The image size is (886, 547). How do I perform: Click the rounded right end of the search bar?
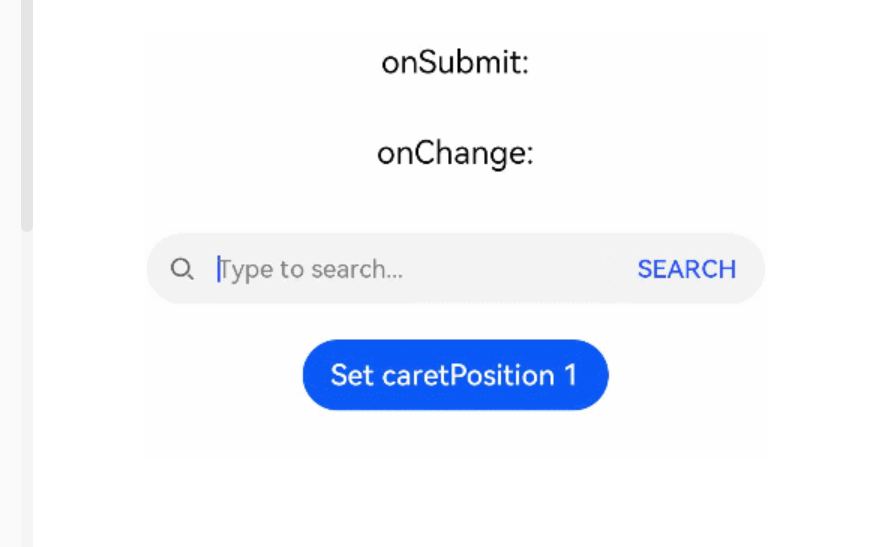[752, 269]
